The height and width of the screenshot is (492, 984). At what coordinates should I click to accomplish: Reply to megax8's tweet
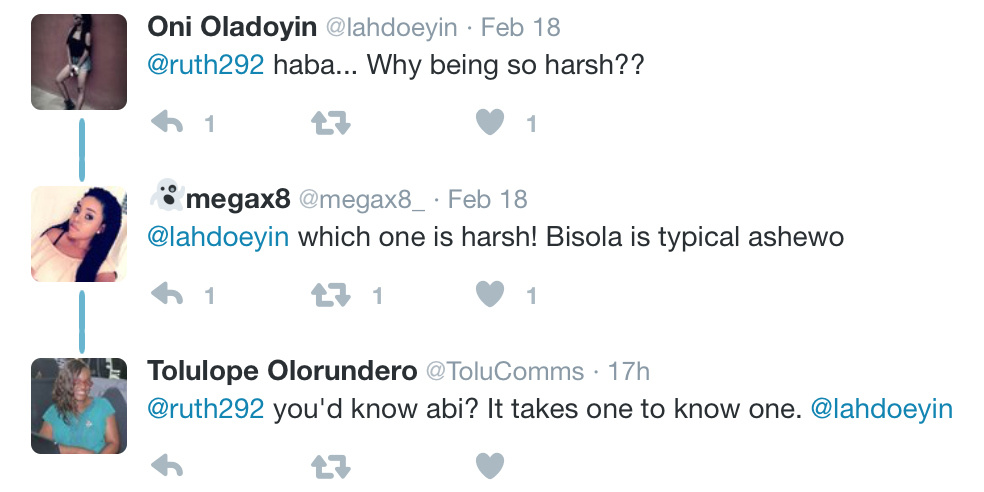[167, 294]
